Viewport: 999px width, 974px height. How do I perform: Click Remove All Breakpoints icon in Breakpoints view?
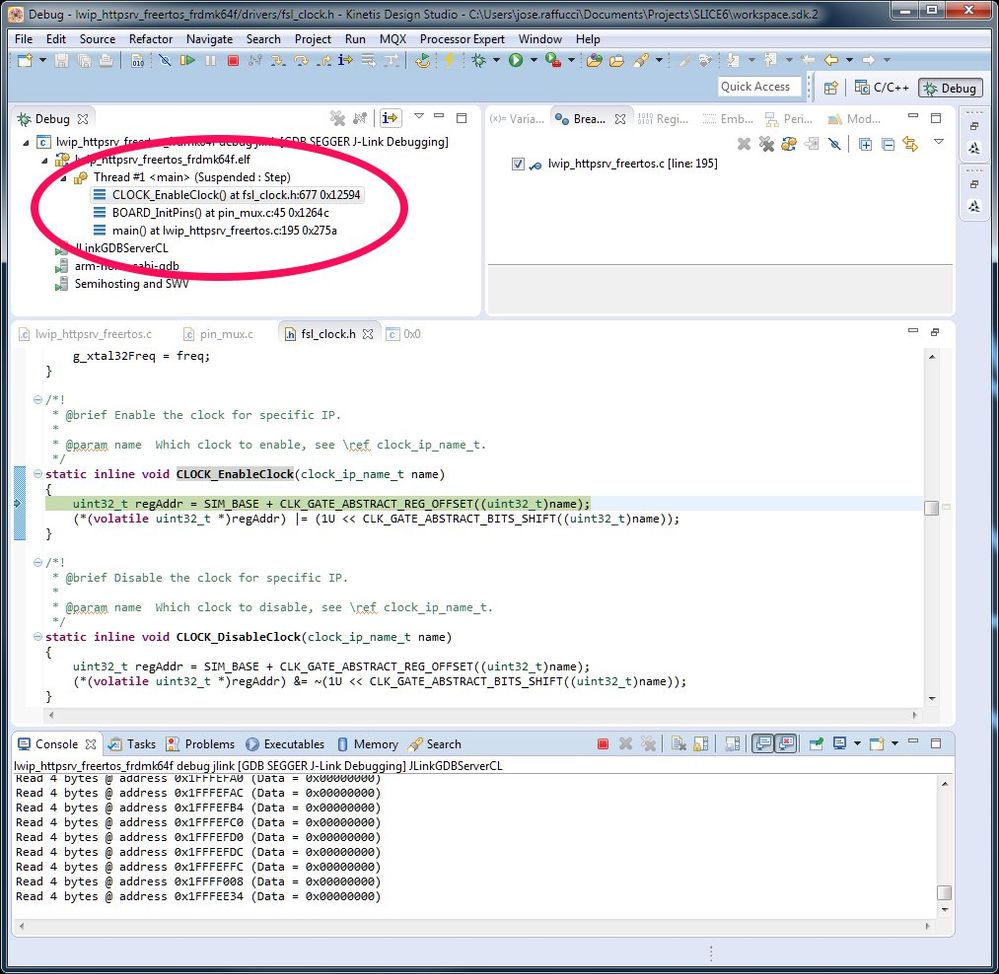click(766, 145)
